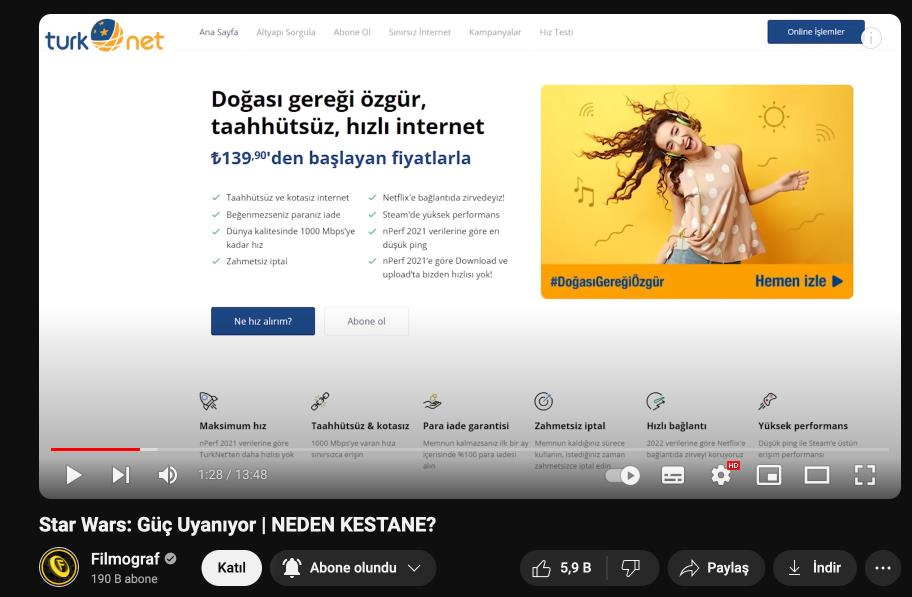Open Abone Ol menu item
The height and width of the screenshot is (597, 912).
pyautogui.click(x=352, y=32)
